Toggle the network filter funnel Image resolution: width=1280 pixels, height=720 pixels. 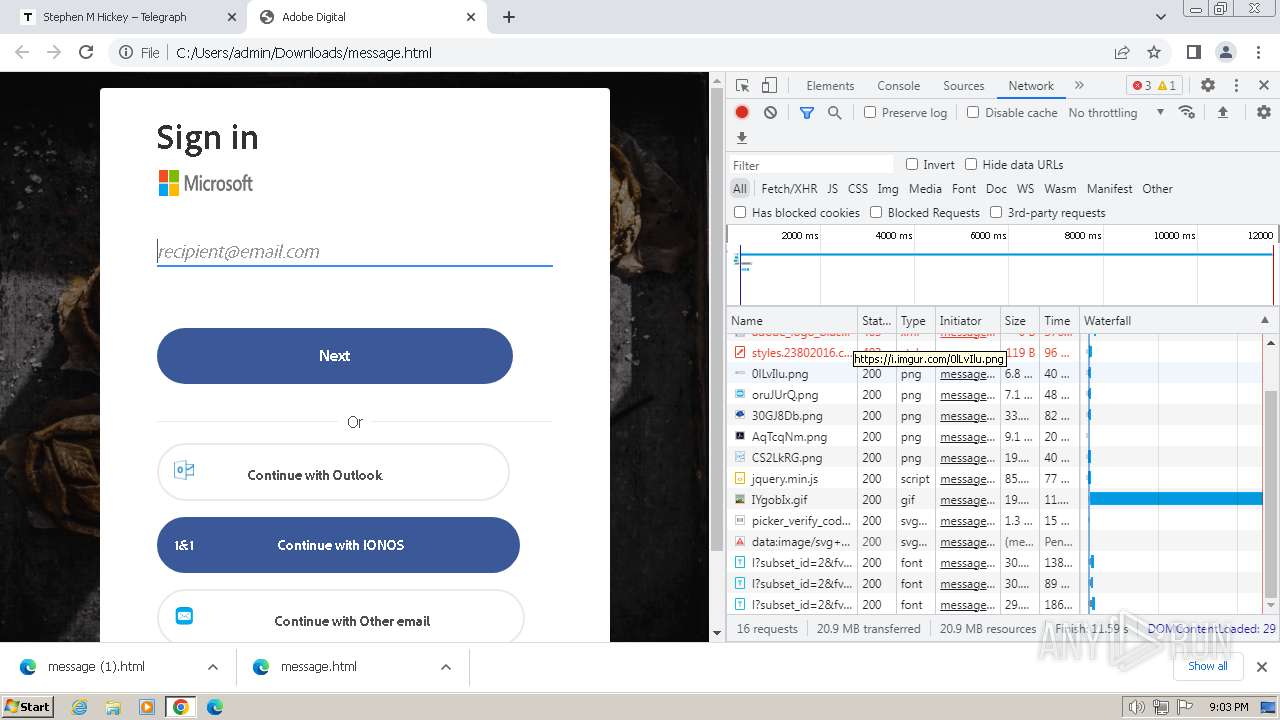807,112
